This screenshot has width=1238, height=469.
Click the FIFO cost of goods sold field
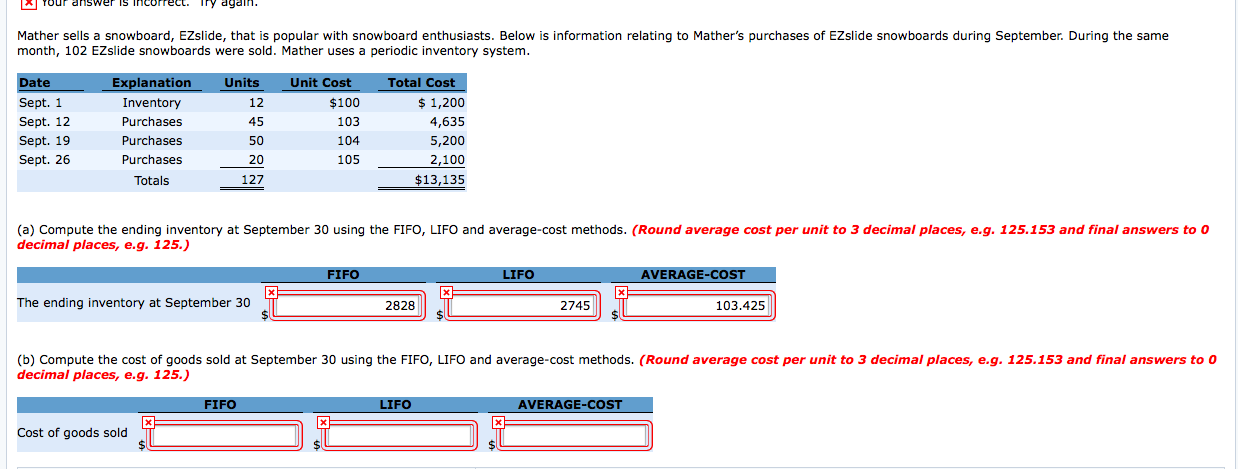226,435
